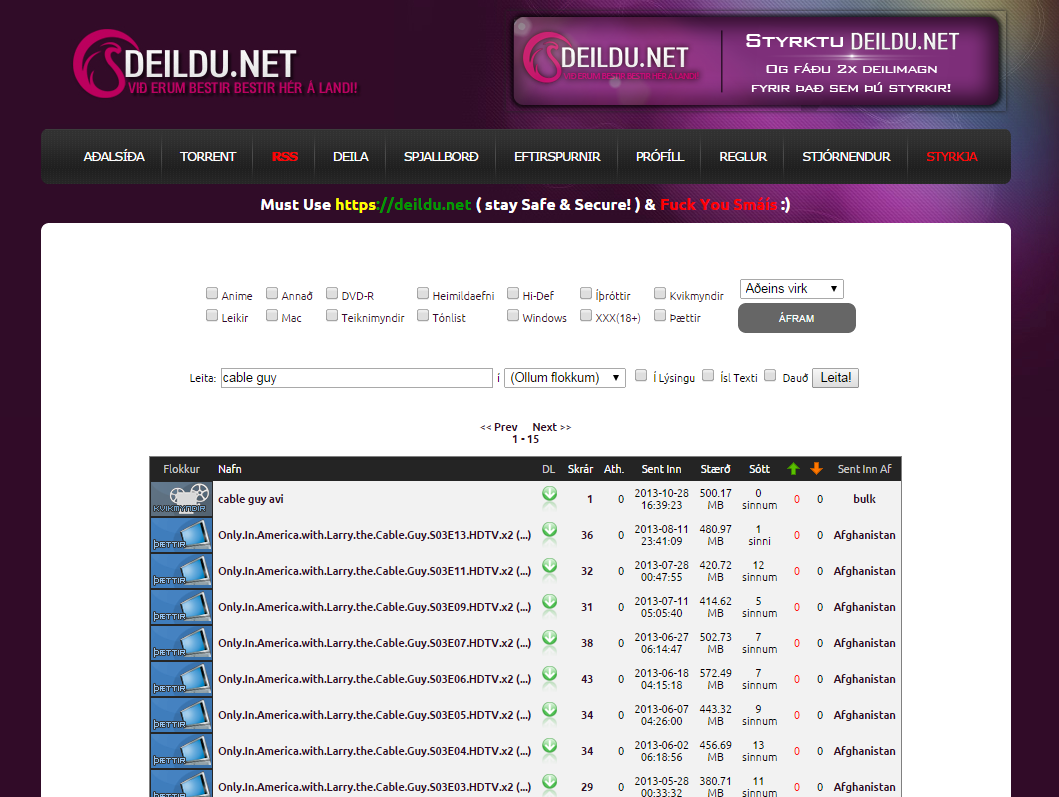Open the Aðeins virk dropdown

click(791, 289)
